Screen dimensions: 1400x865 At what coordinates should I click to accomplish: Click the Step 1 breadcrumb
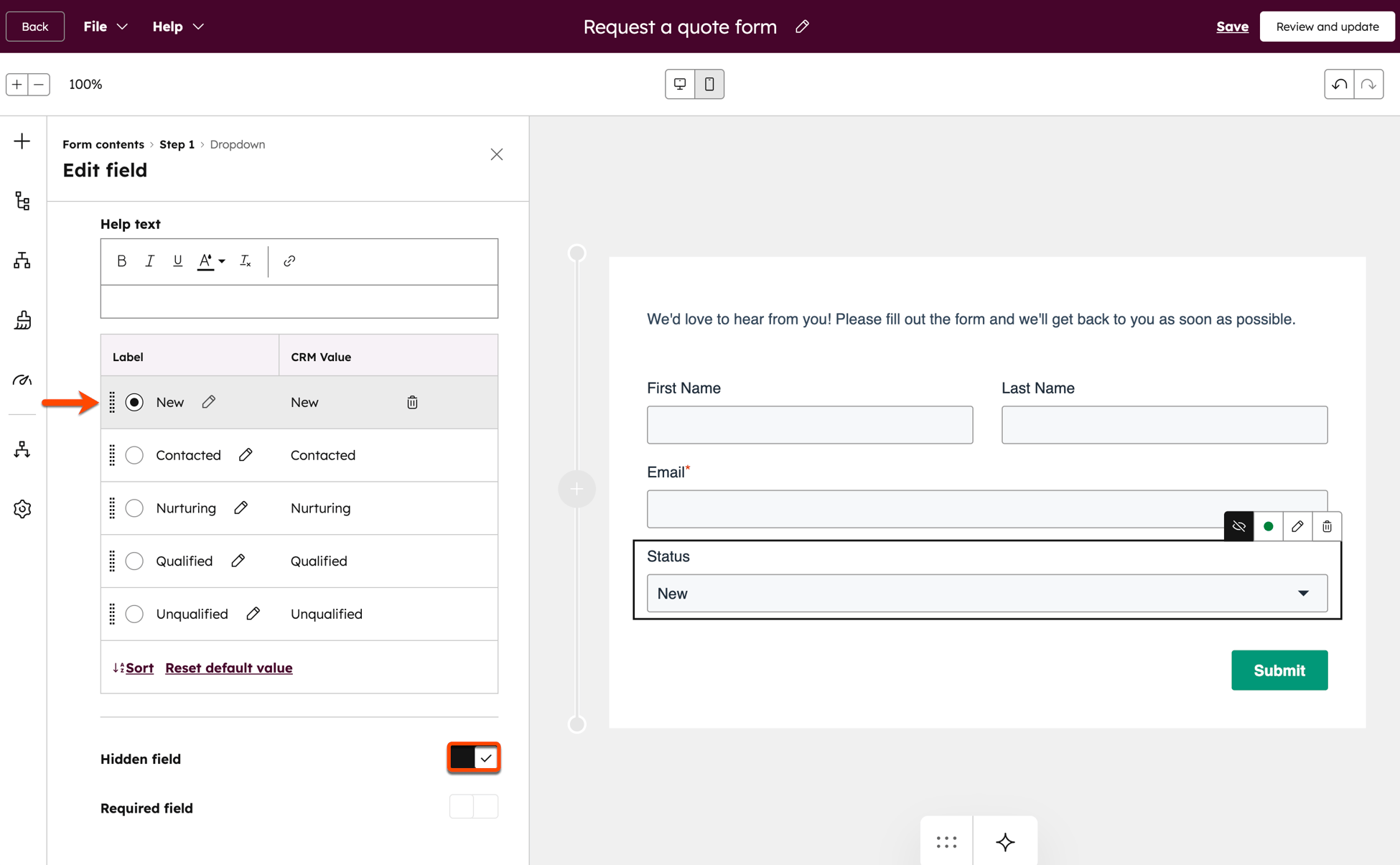177,144
